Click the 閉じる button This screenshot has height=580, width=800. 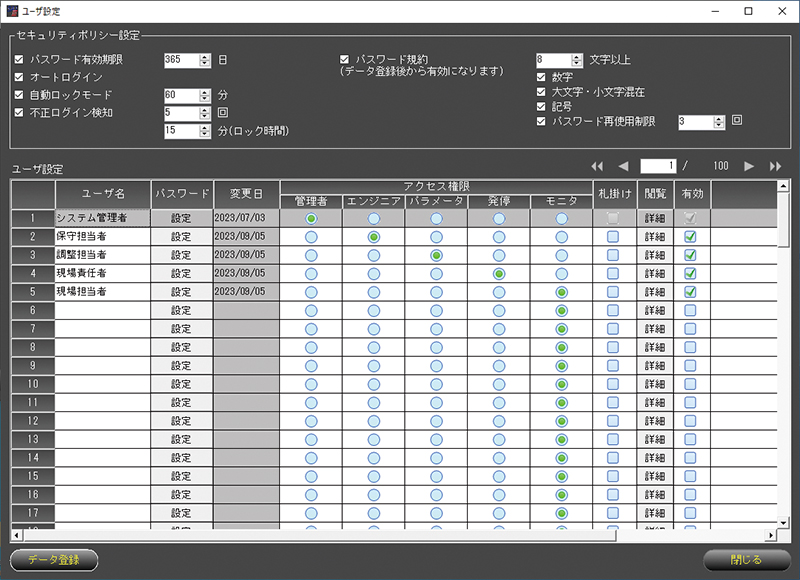click(x=746, y=560)
